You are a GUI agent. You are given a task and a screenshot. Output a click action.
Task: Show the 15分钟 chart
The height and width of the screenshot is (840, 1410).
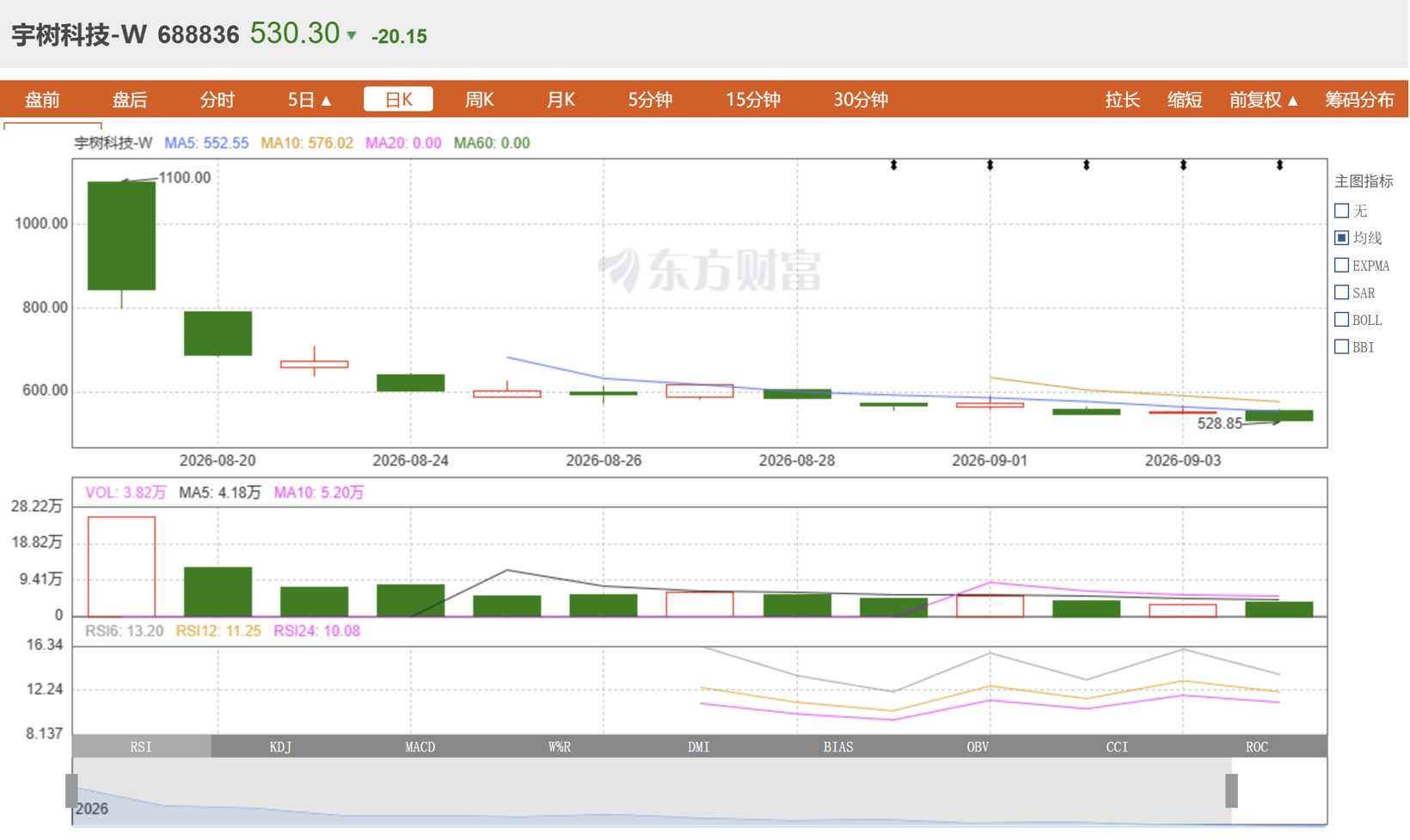tap(752, 100)
